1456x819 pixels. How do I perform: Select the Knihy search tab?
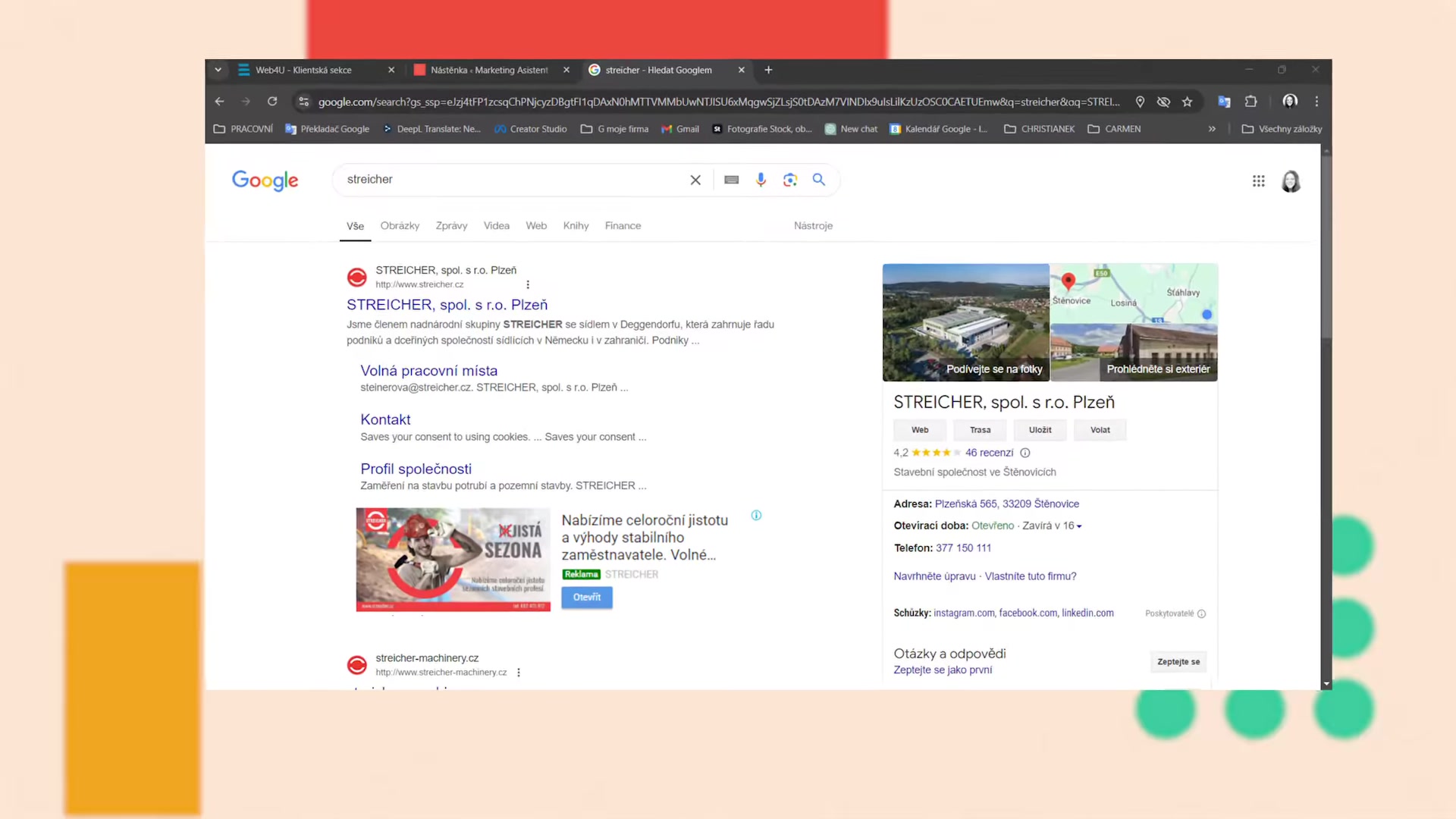(x=576, y=226)
